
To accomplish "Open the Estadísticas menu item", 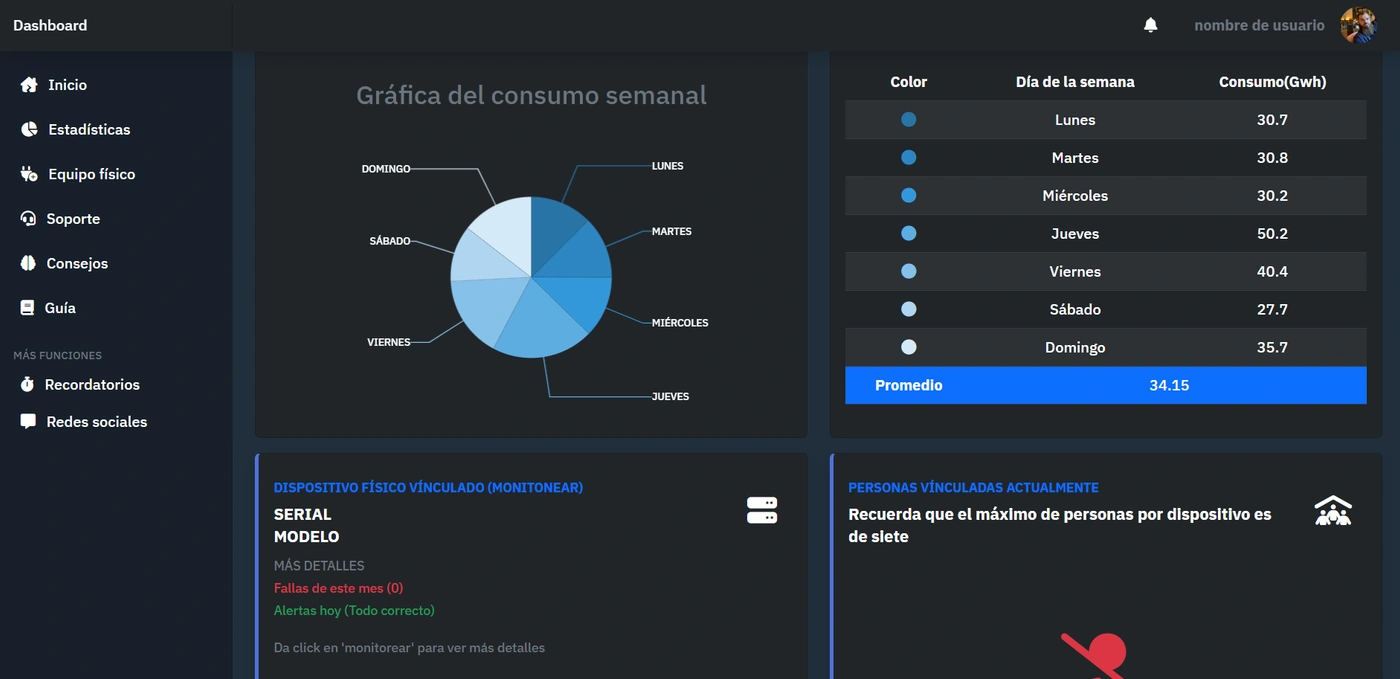I will click(x=89, y=129).
